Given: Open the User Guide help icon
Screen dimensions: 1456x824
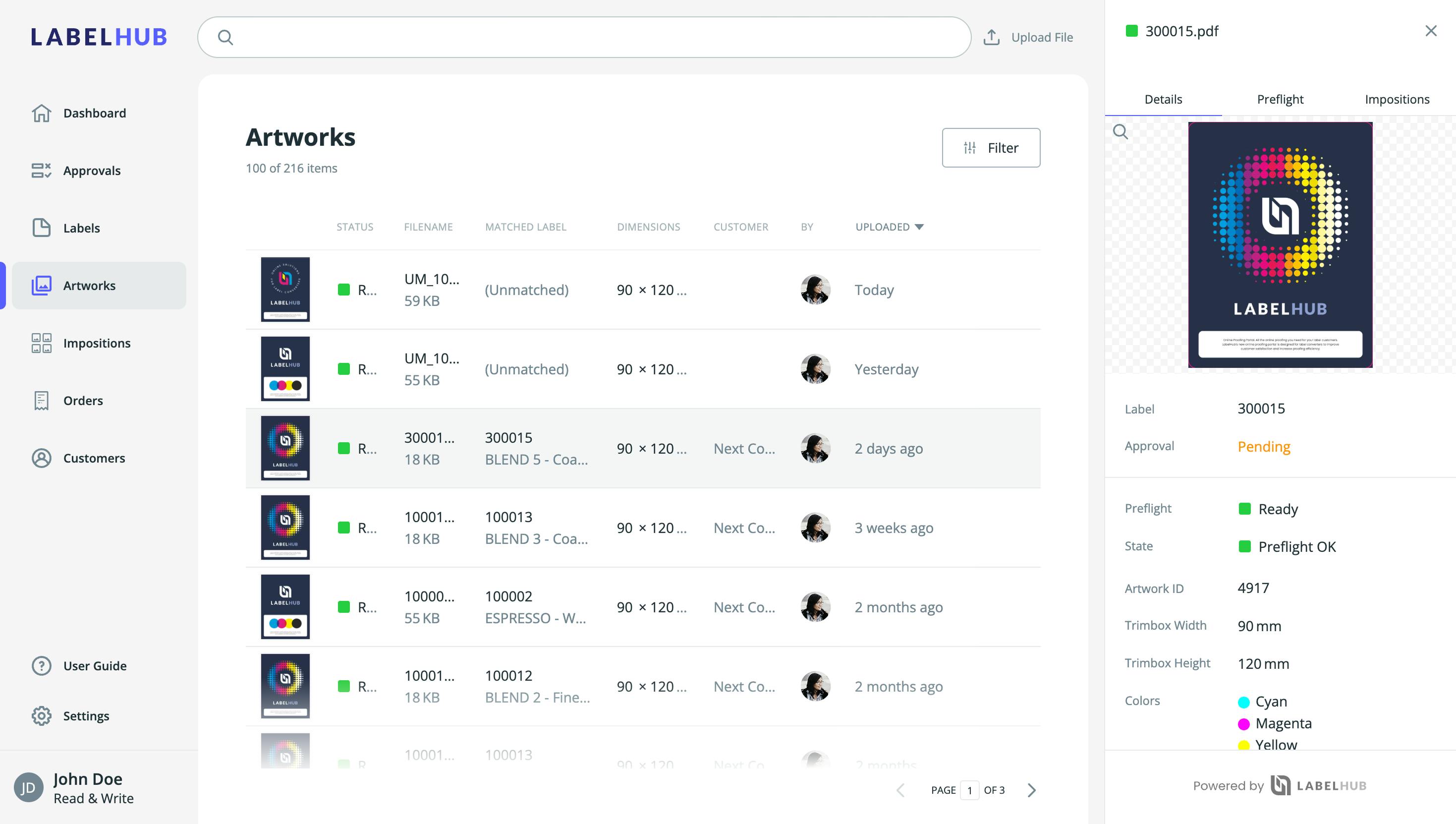Looking at the screenshot, I should [x=41, y=665].
